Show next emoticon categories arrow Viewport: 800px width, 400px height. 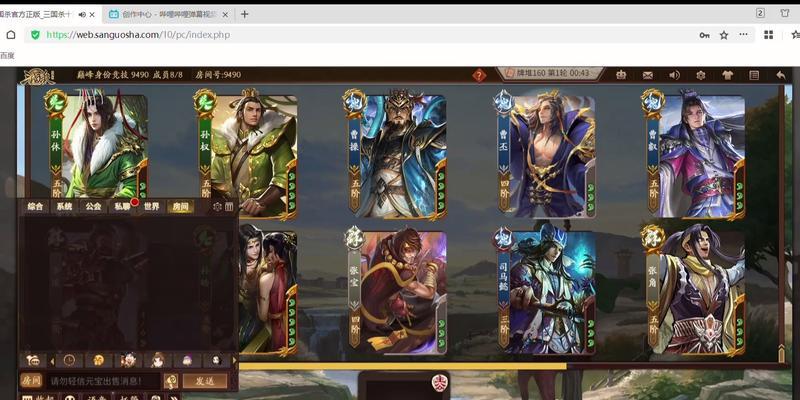(x=235, y=361)
